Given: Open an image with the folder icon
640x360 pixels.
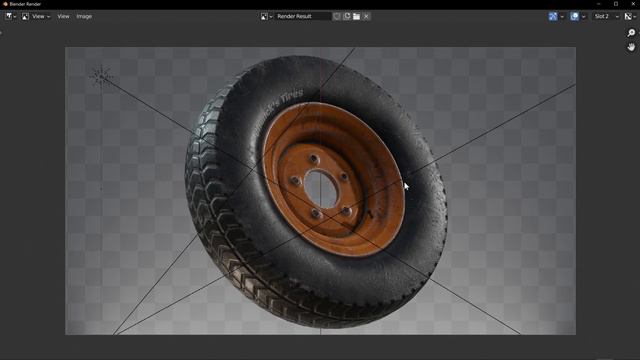Looking at the screenshot, I should click(x=356, y=16).
